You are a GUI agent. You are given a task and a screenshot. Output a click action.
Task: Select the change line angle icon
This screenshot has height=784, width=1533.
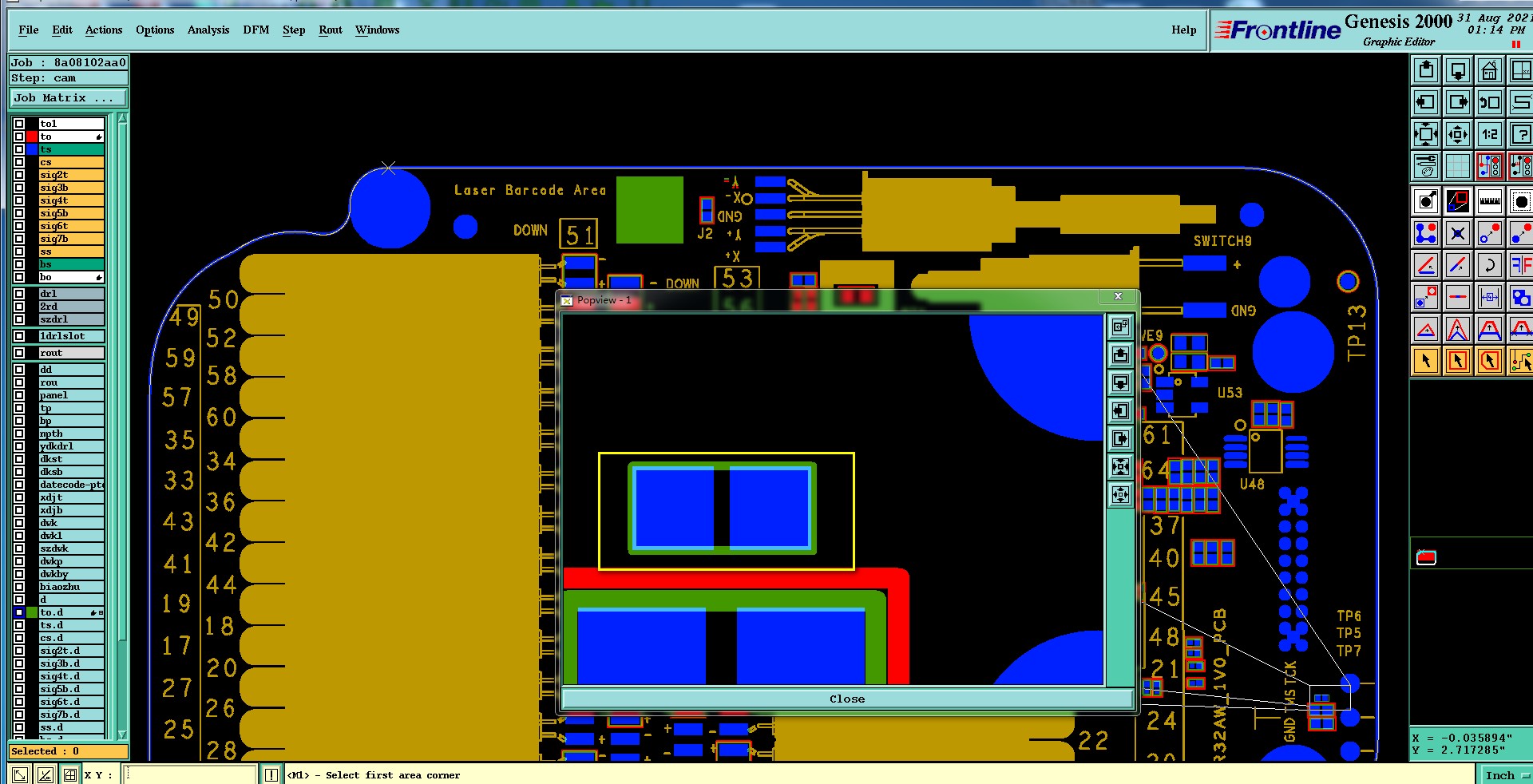1426,265
